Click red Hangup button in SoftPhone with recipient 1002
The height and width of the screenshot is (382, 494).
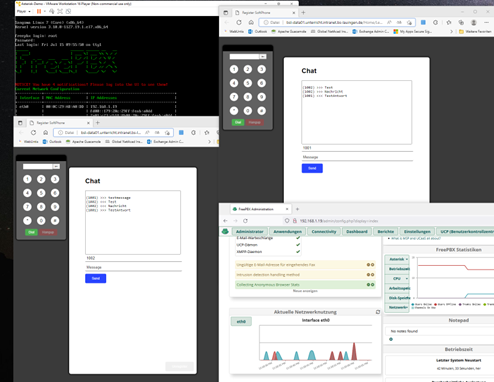(x=48, y=232)
